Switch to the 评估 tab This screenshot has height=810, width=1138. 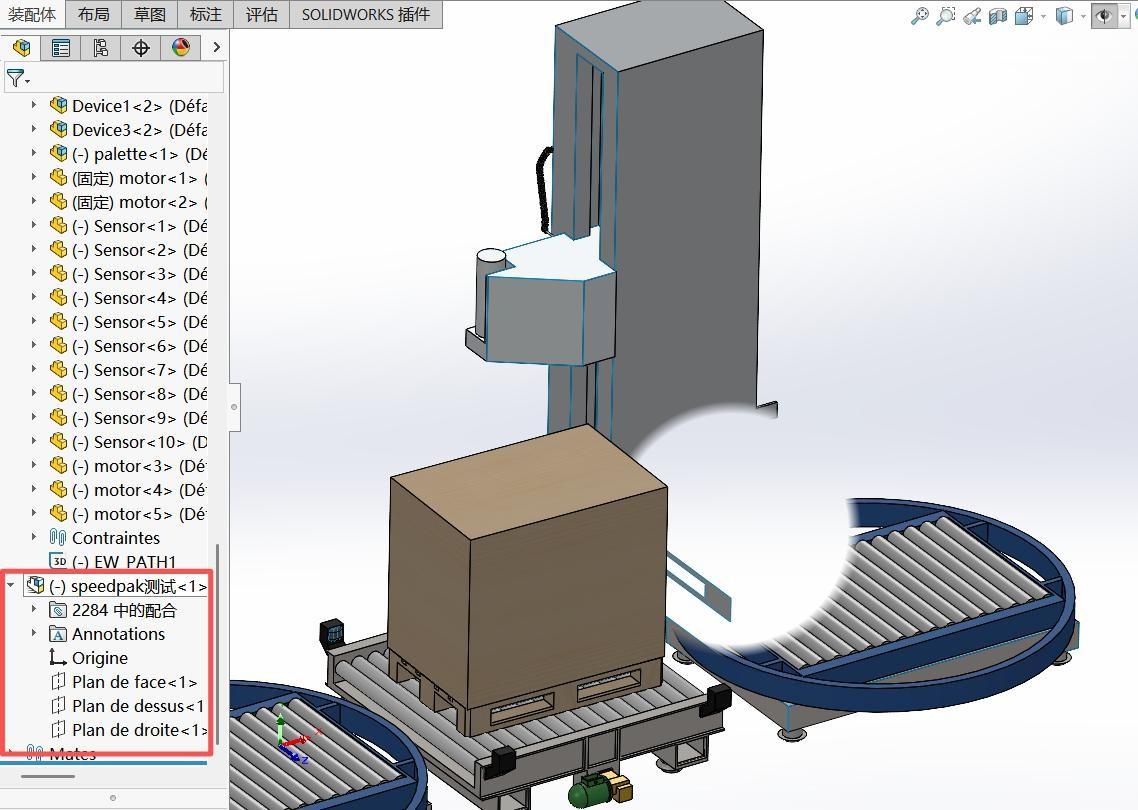coord(261,15)
